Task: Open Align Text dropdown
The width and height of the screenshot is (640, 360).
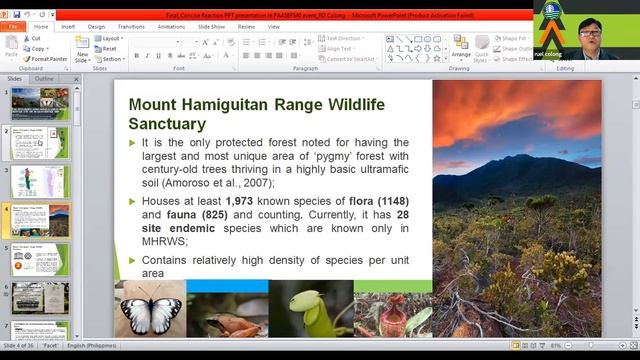Action: coord(336,49)
